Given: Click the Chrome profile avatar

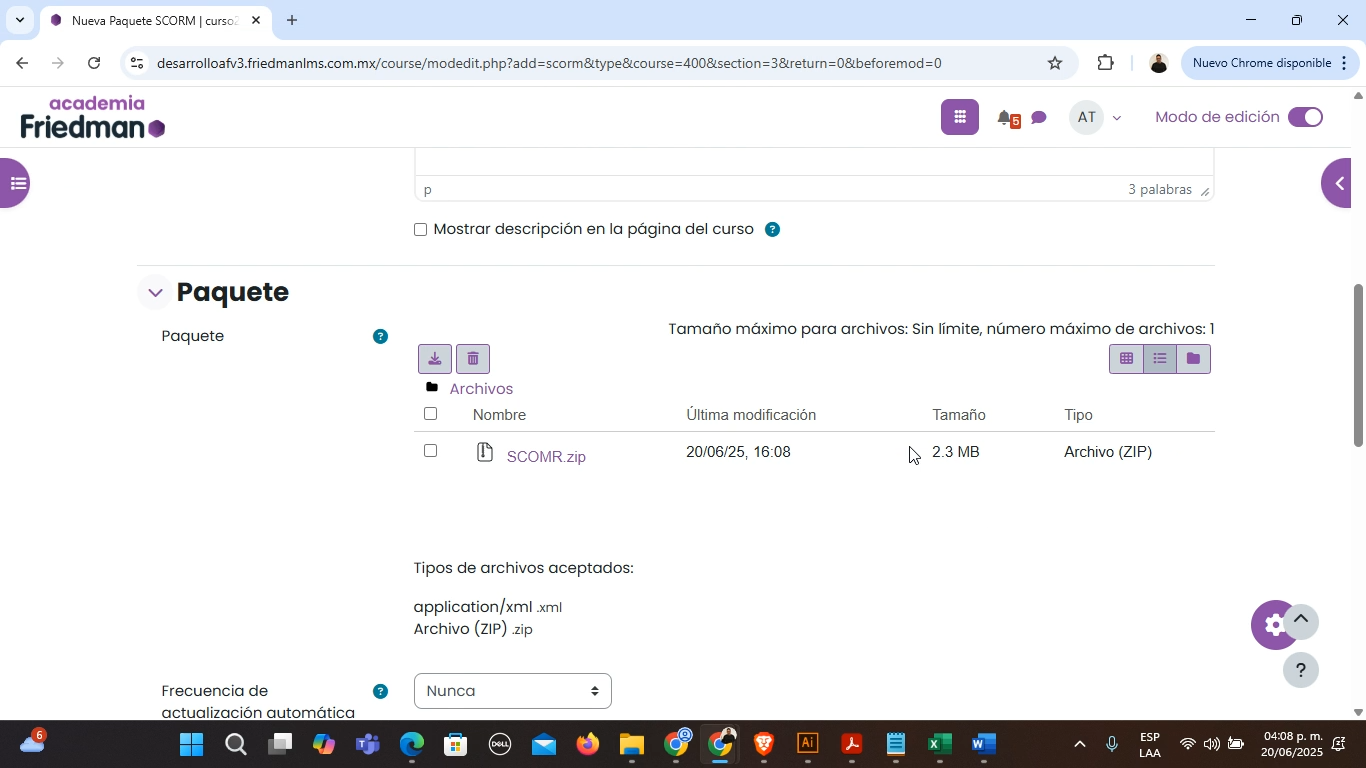Looking at the screenshot, I should click(x=1158, y=63).
